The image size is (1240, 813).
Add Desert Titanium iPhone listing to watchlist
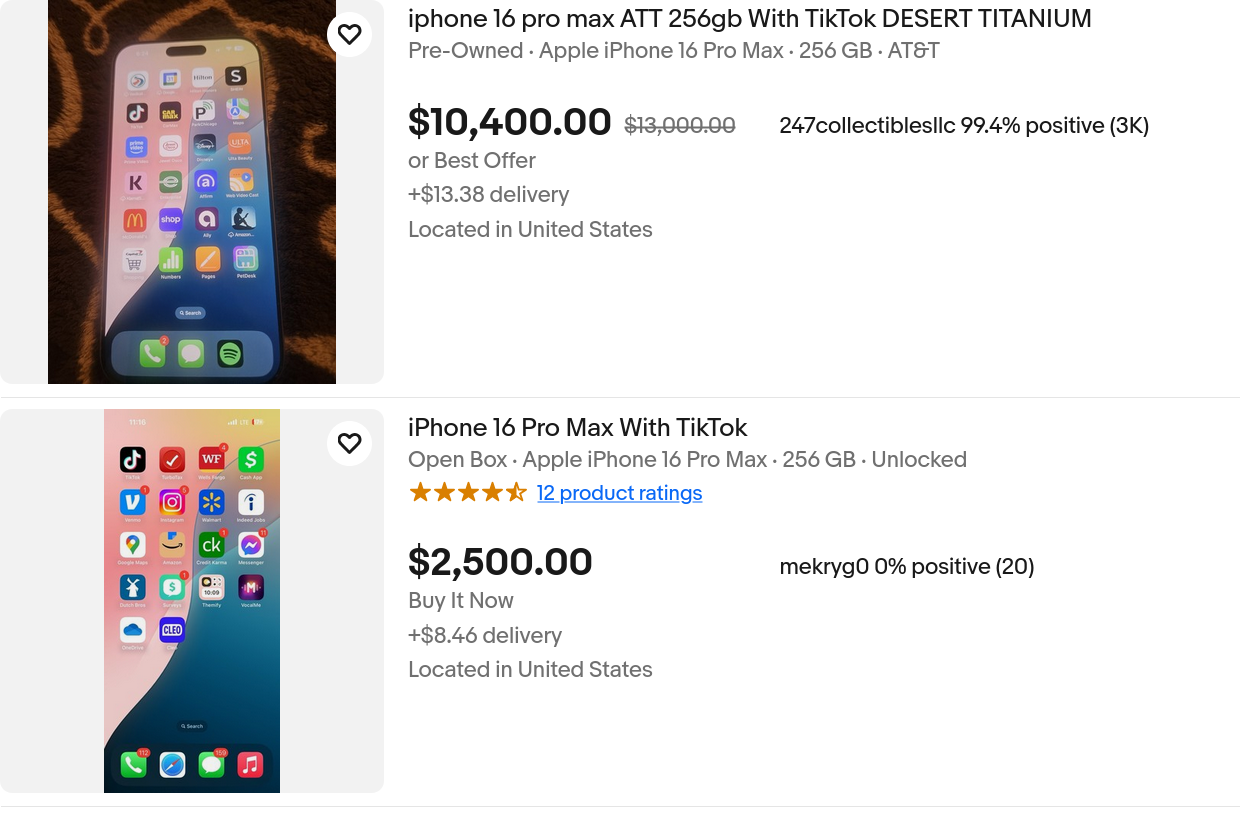point(349,35)
